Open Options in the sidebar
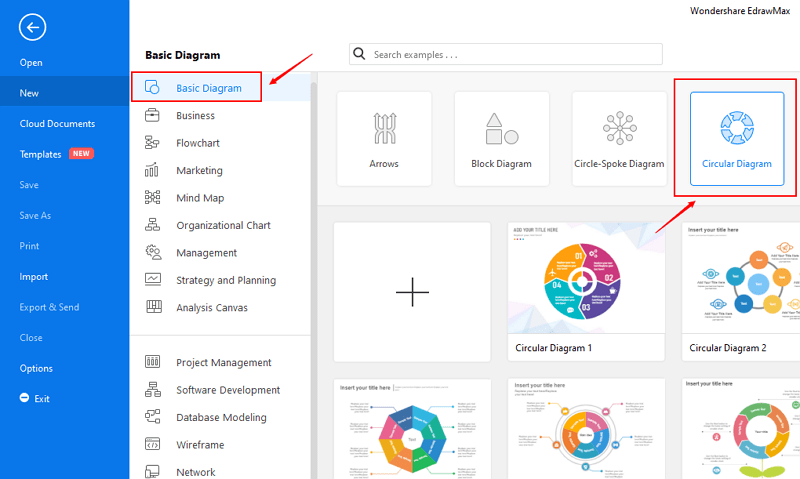Screen dimensions: 800x479 point(36,368)
